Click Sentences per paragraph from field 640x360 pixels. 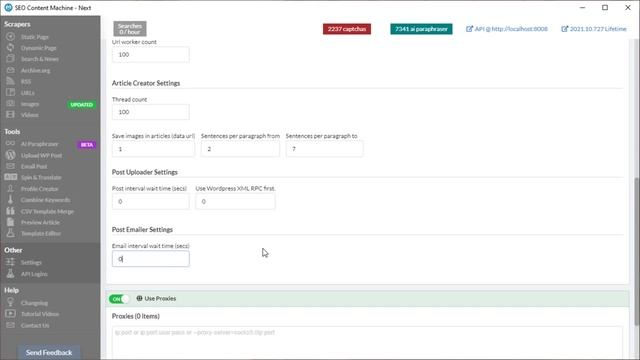point(240,149)
